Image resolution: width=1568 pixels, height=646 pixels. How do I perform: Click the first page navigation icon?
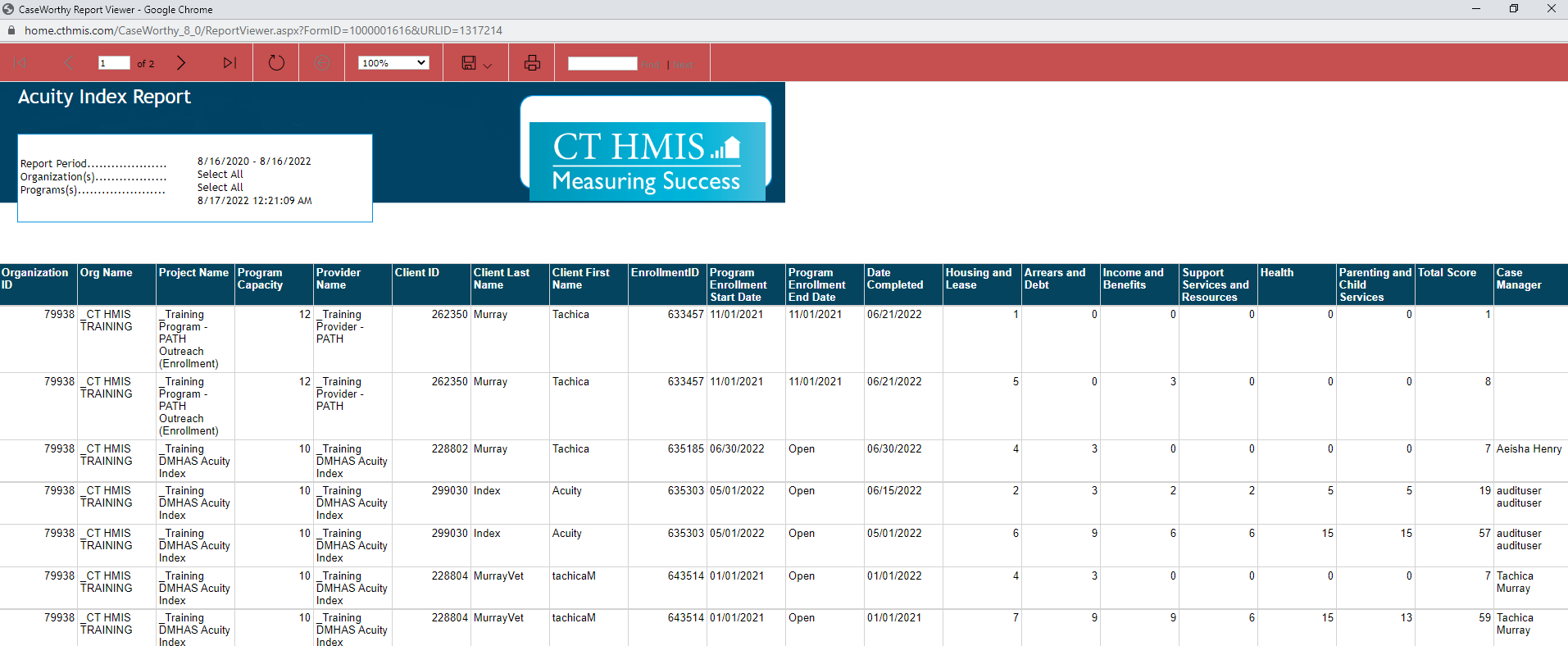click(20, 63)
